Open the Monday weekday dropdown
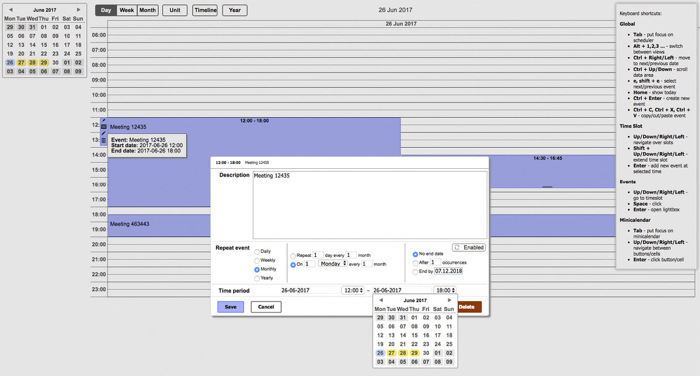The height and width of the screenshot is (376, 700). 333,264
